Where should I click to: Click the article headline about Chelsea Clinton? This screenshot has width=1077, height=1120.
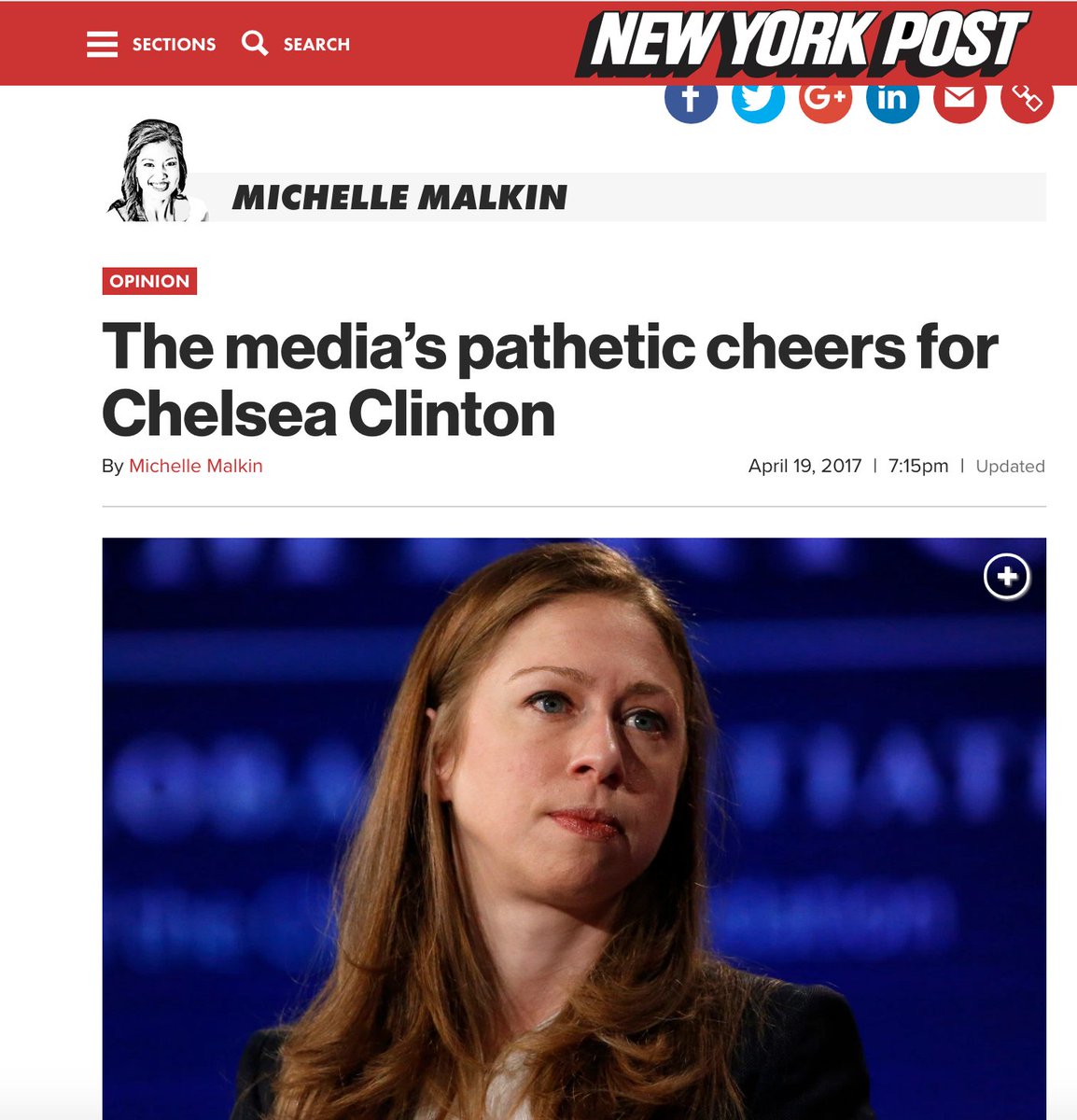(550, 380)
